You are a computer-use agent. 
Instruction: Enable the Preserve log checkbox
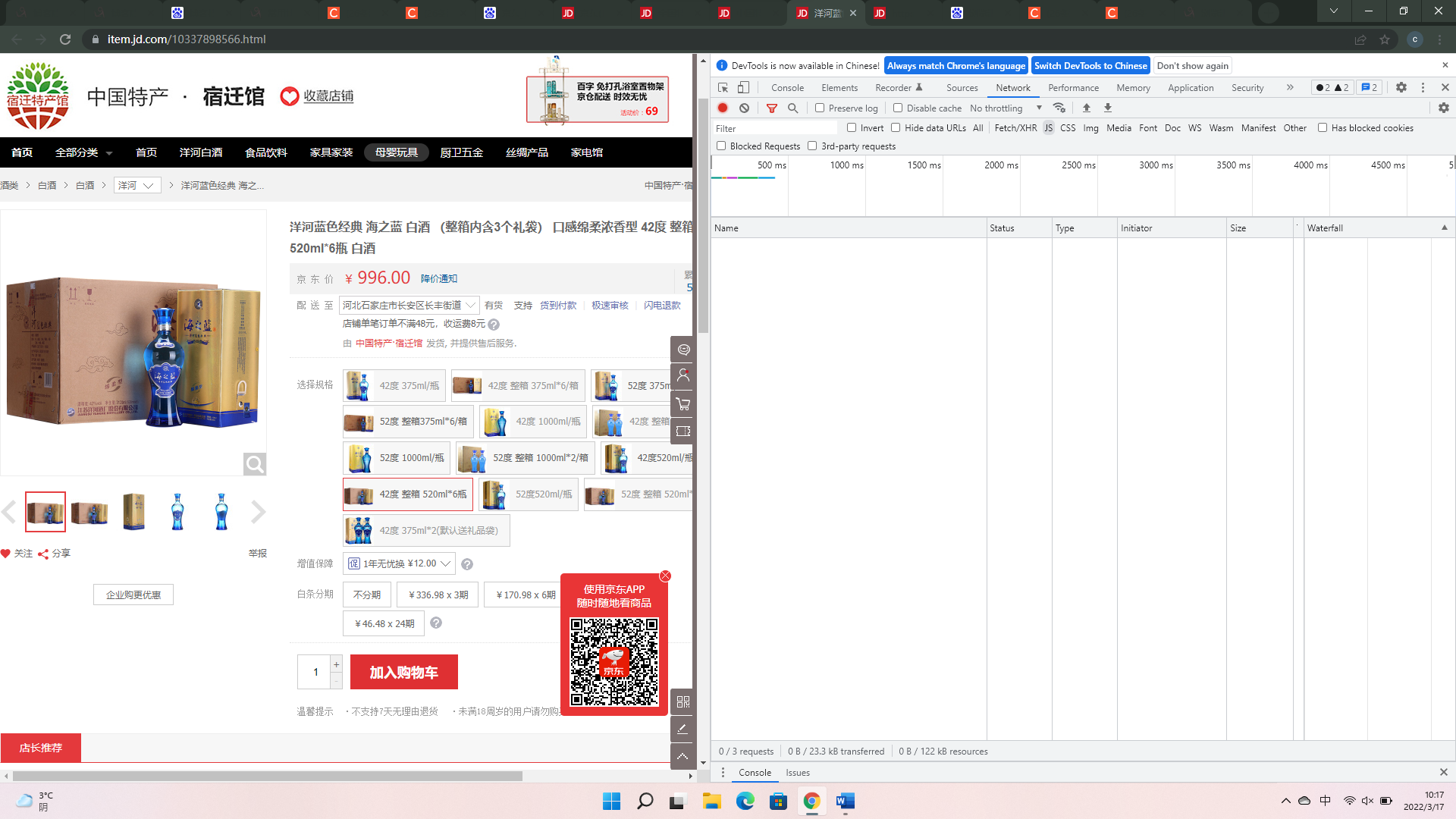tap(820, 108)
